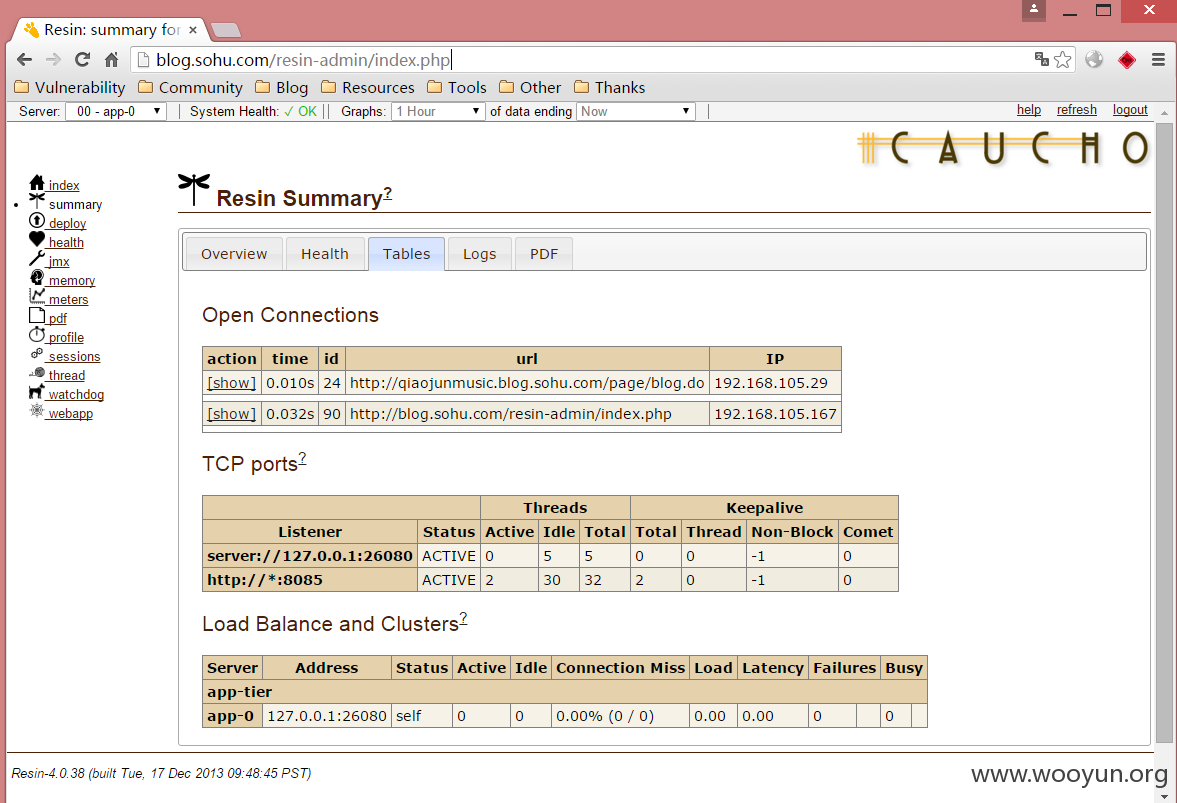Viewport: 1177px width, 803px height.
Task: Open the Blog bookmarks folder
Action: point(281,87)
